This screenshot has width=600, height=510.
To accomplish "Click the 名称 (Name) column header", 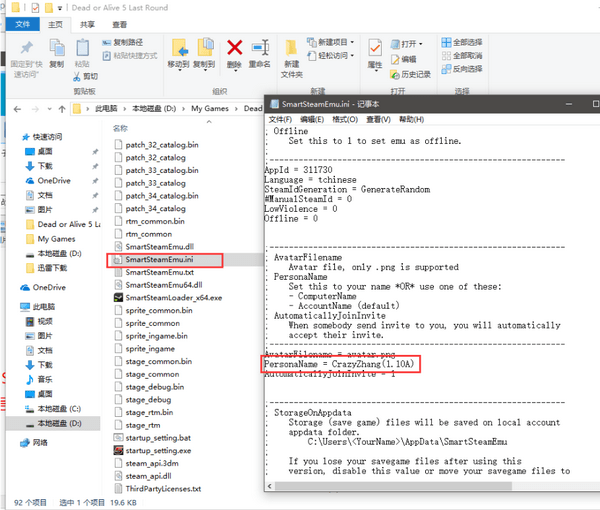I will (120, 129).
